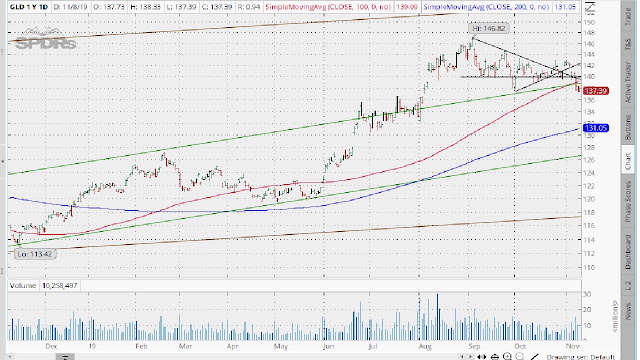Viewport: 640px width, 360px height.
Task: Click the expand horizontal arrows icon
Action: click(482, 357)
